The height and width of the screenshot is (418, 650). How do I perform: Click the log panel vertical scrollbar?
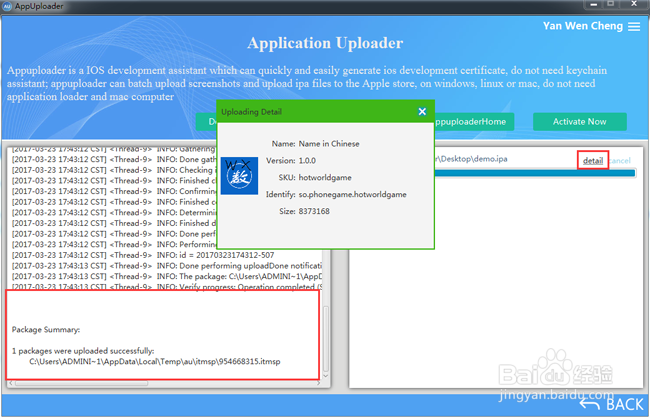(x=326, y=339)
